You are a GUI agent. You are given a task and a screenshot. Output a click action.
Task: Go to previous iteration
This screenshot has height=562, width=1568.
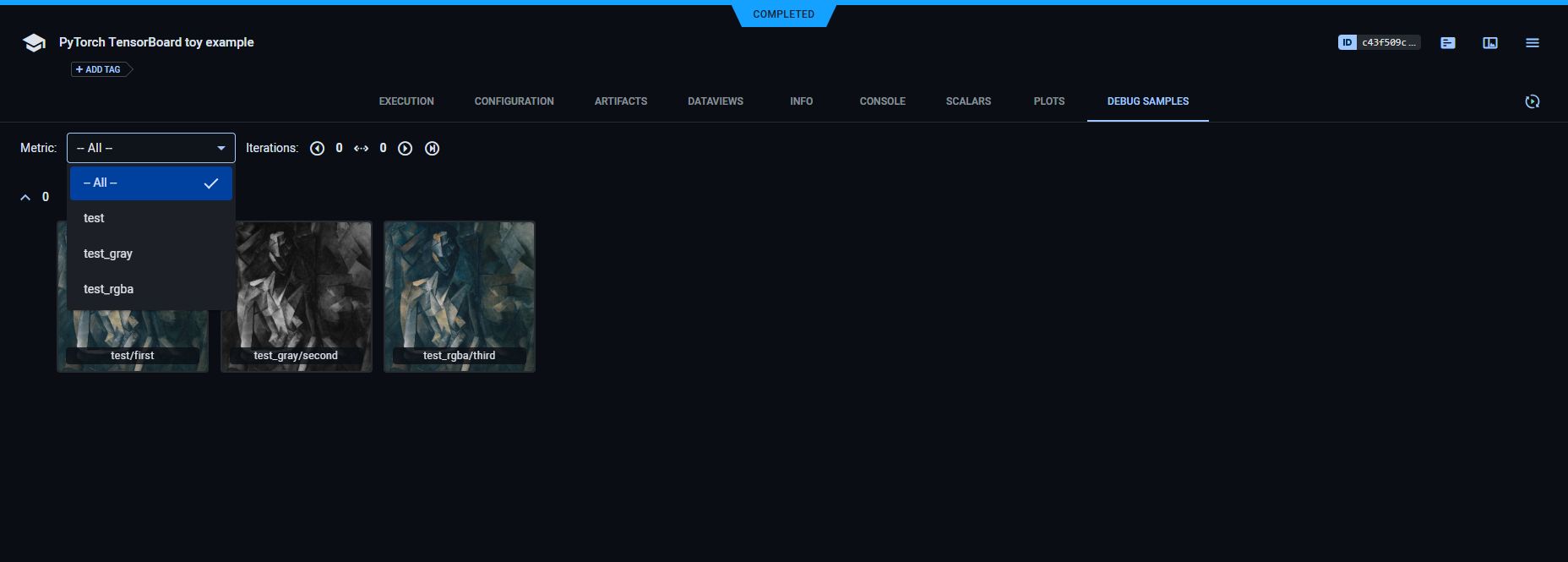point(318,148)
